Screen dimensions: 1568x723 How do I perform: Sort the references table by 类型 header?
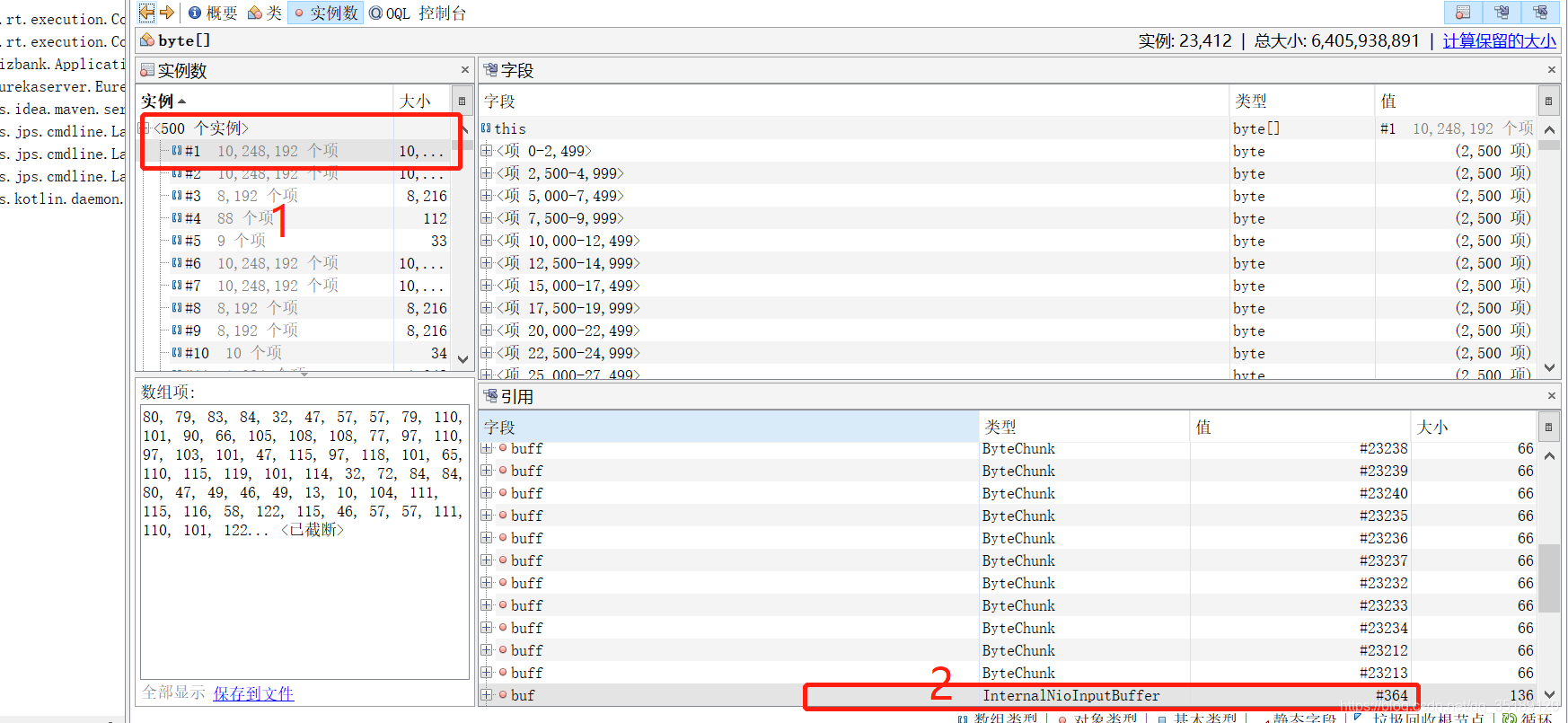[1084, 427]
